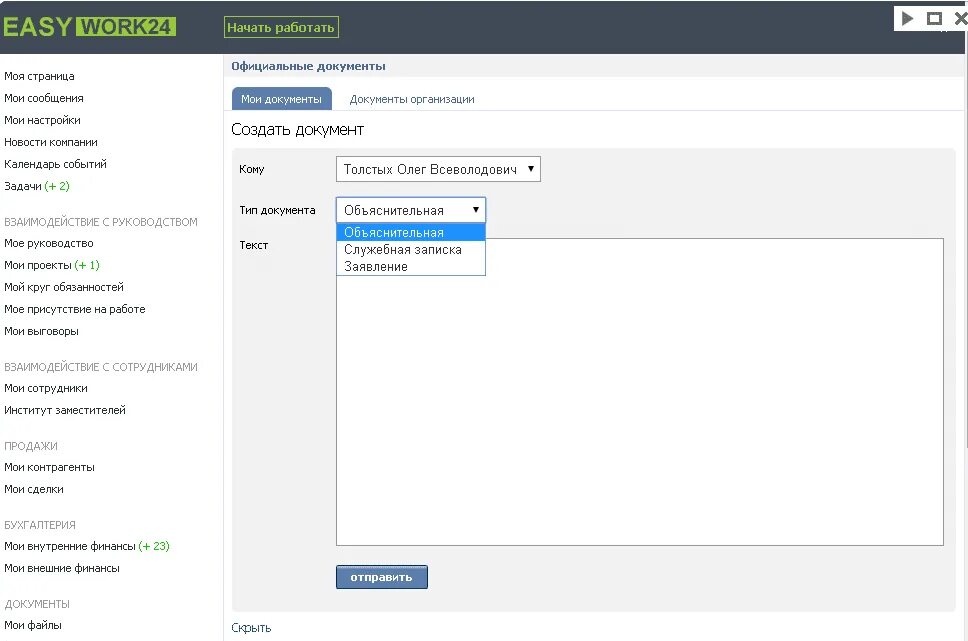The height and width of the screenshot is (641, 968).
Task: Click the Тип документа dropdown arrow
Action: (x=475, y=210)
